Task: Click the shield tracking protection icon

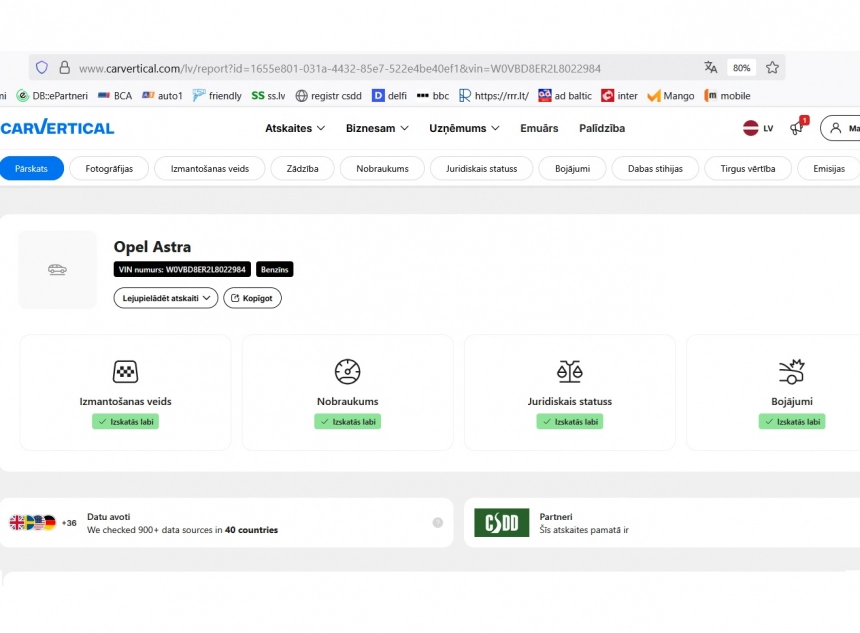Action: (42, 68)
